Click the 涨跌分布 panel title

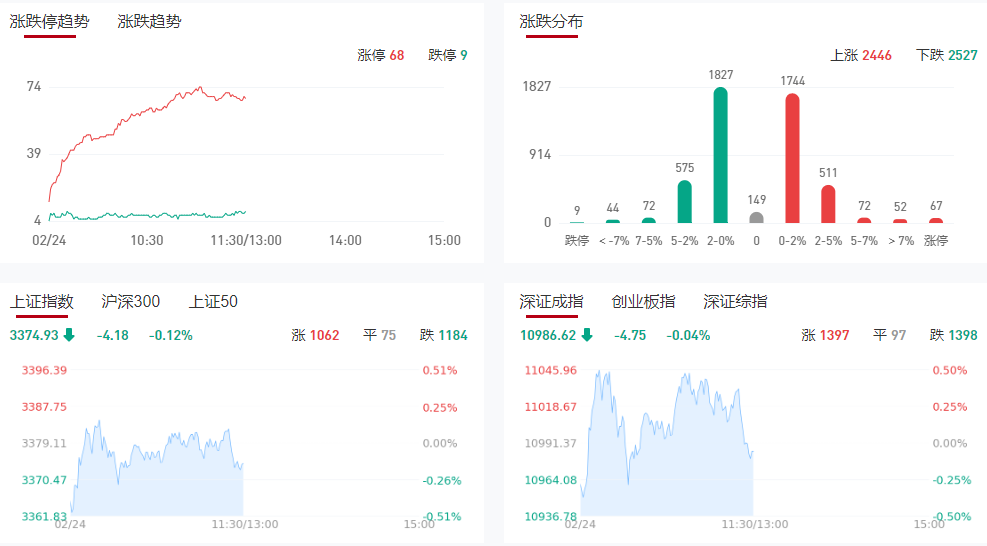pos(551,21)
